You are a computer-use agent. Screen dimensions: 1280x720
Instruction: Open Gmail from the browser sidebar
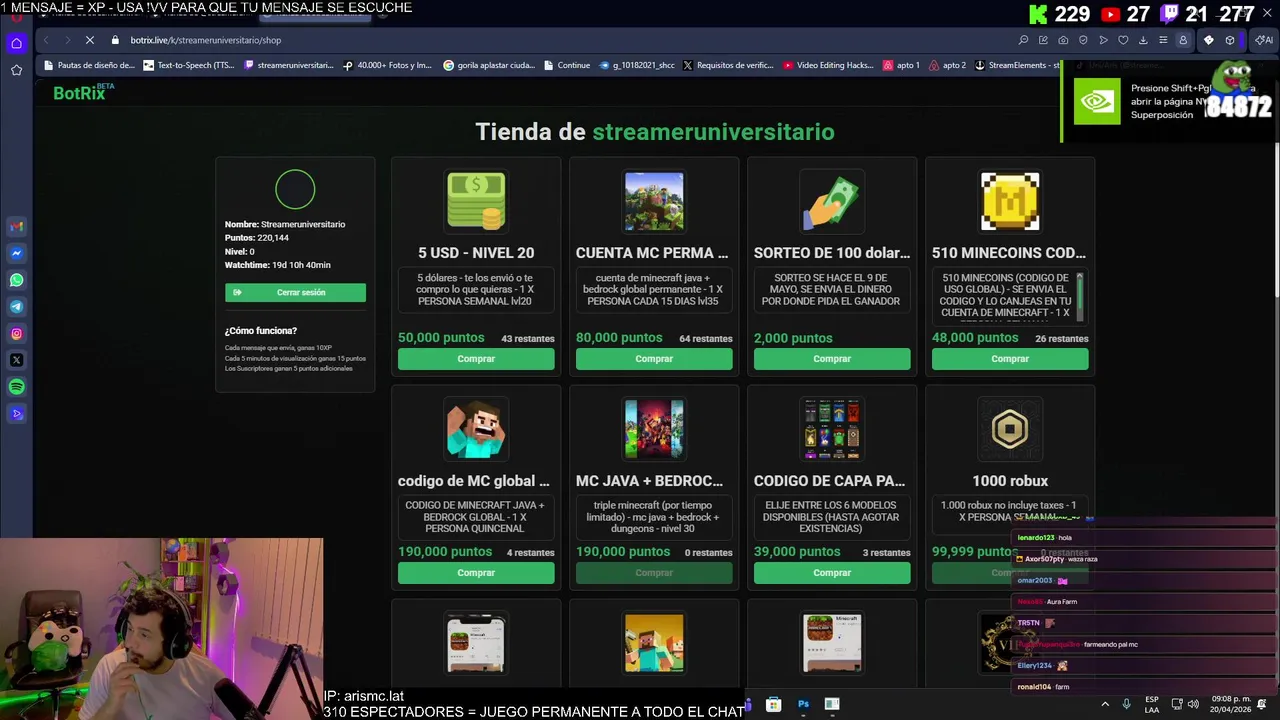(x=16, y=226)
